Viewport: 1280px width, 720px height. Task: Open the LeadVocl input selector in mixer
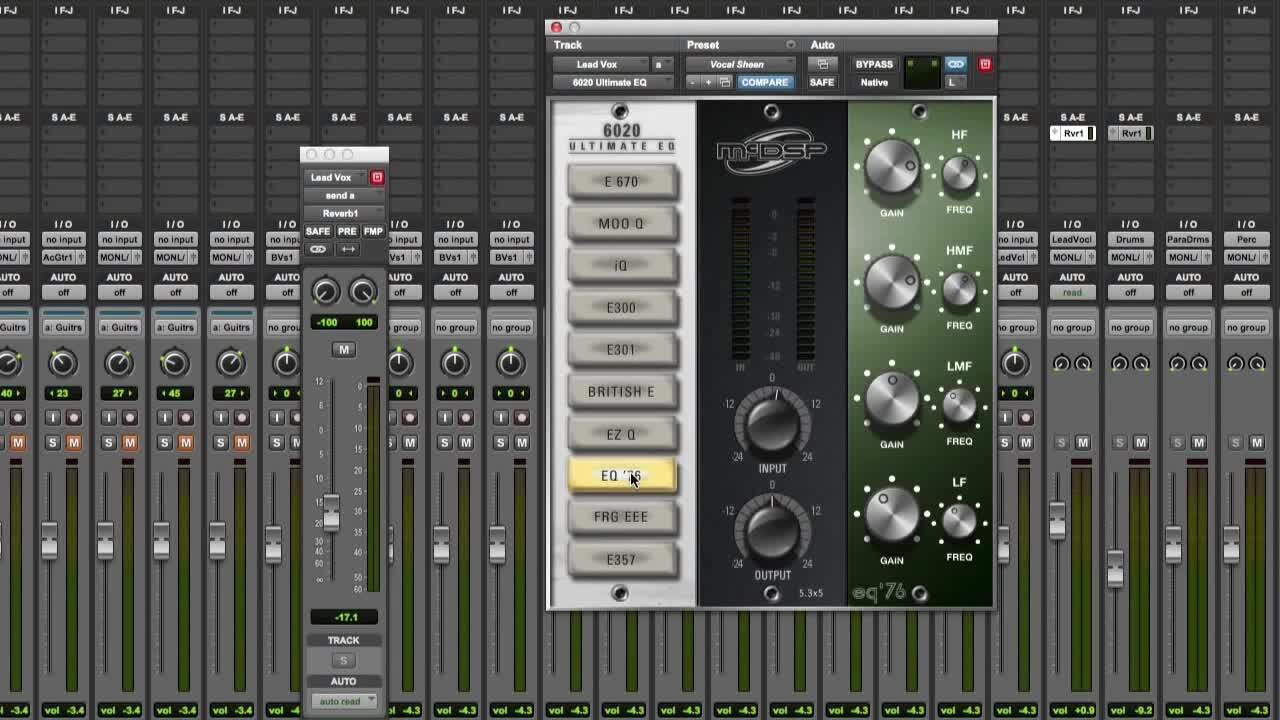1072,239
